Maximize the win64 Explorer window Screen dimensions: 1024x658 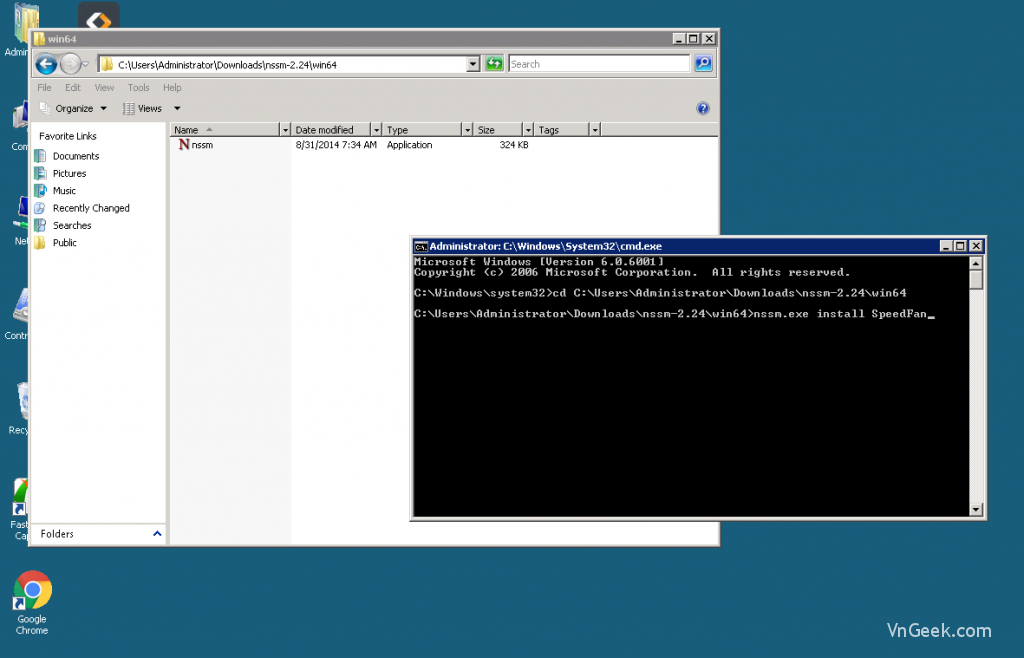[694, 39]
